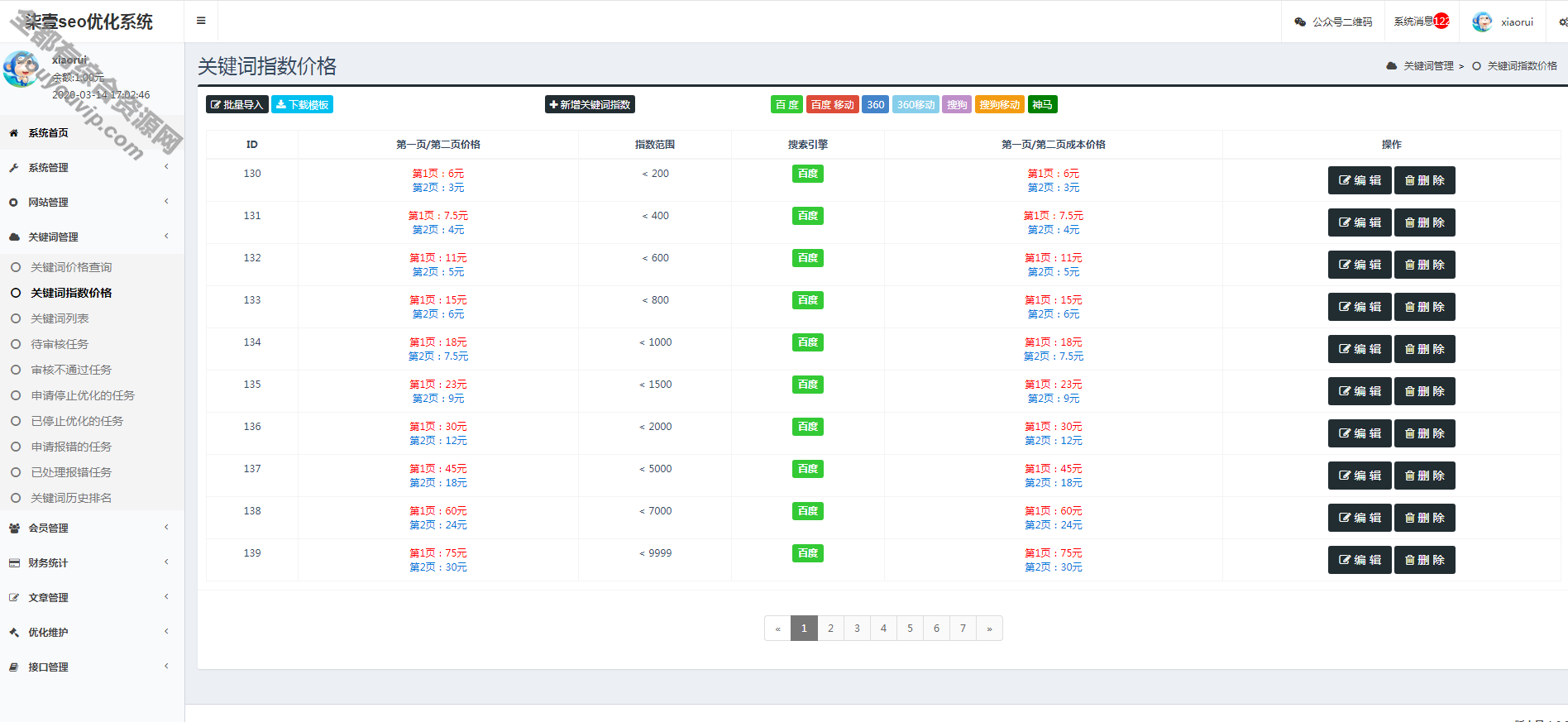Click the 会员管理 users icon
Screen dimensions: 1568x722
(14, 528)
